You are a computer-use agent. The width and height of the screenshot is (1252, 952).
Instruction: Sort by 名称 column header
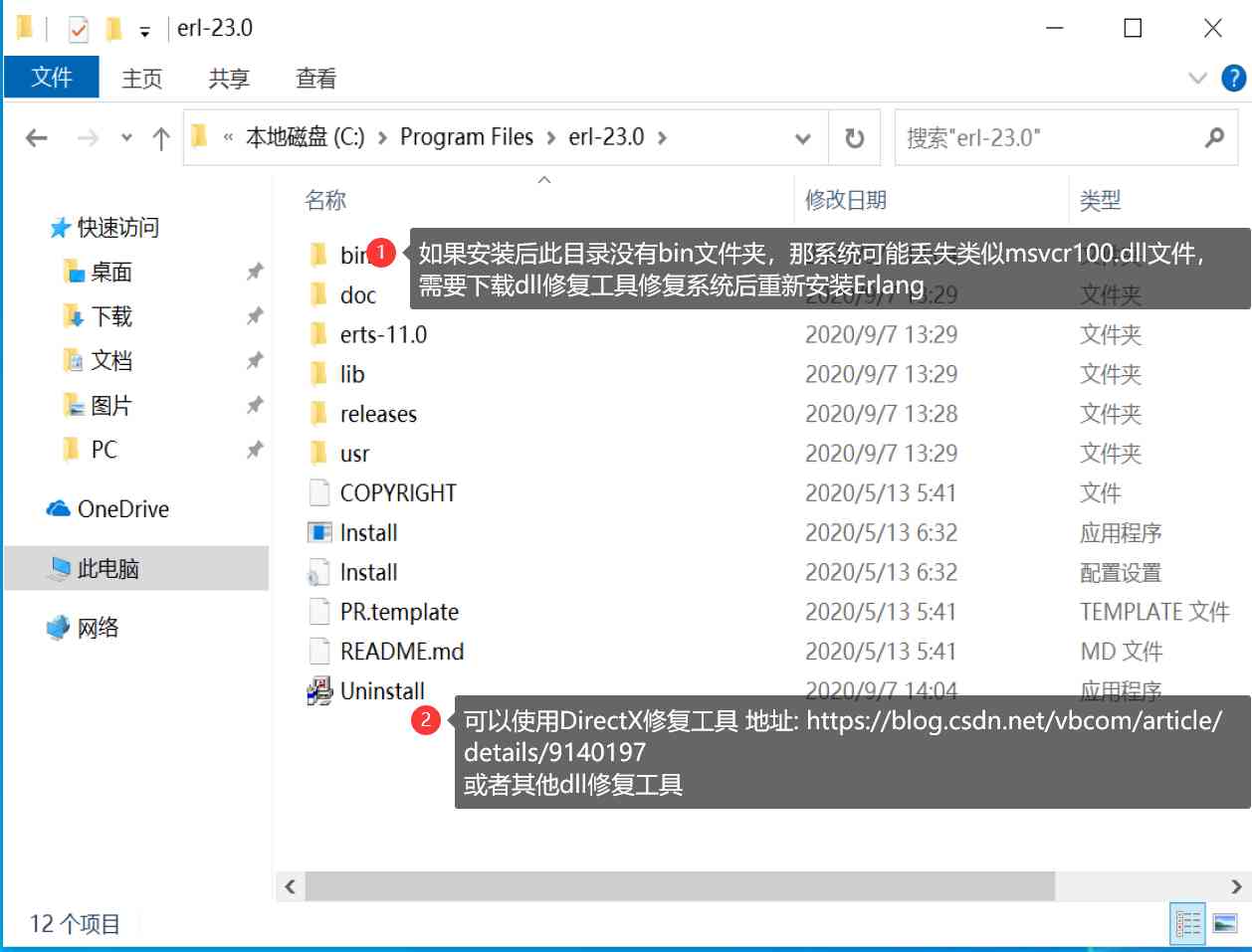point(324,200)
